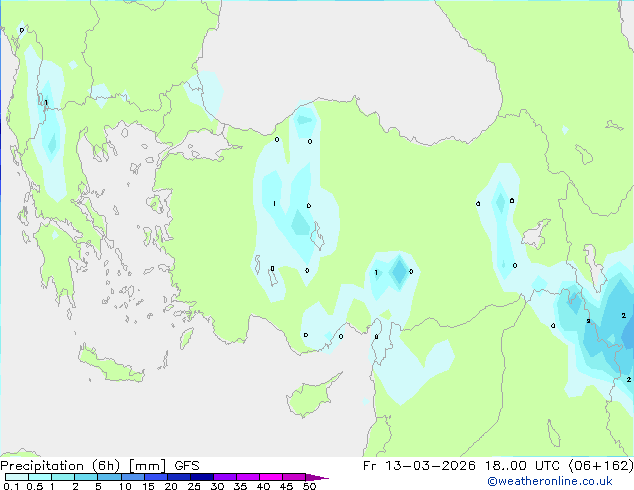The height and width of the screenshot is (490, 634).
Task: Click the over-50 mm arrow tip of the legend
Action: click(x=317, y=477)
